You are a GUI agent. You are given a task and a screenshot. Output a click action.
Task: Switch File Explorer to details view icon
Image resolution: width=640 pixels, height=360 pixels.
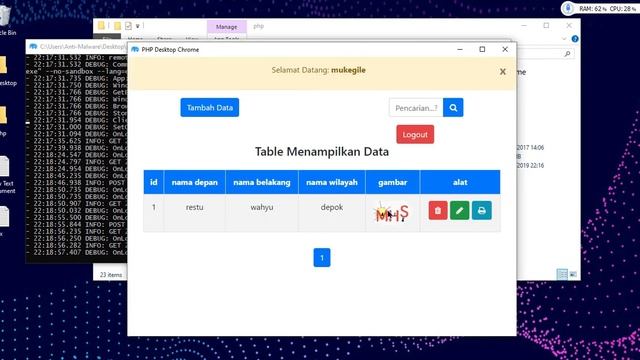click(562, 274)
